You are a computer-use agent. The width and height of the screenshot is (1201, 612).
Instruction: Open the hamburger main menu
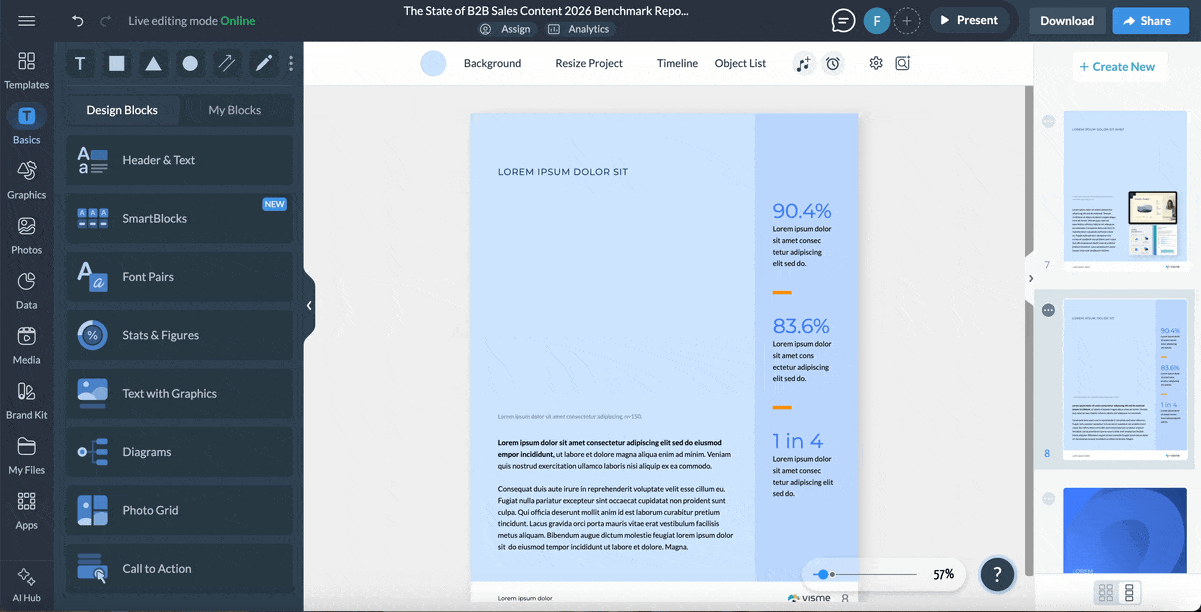tap(27, 20)
